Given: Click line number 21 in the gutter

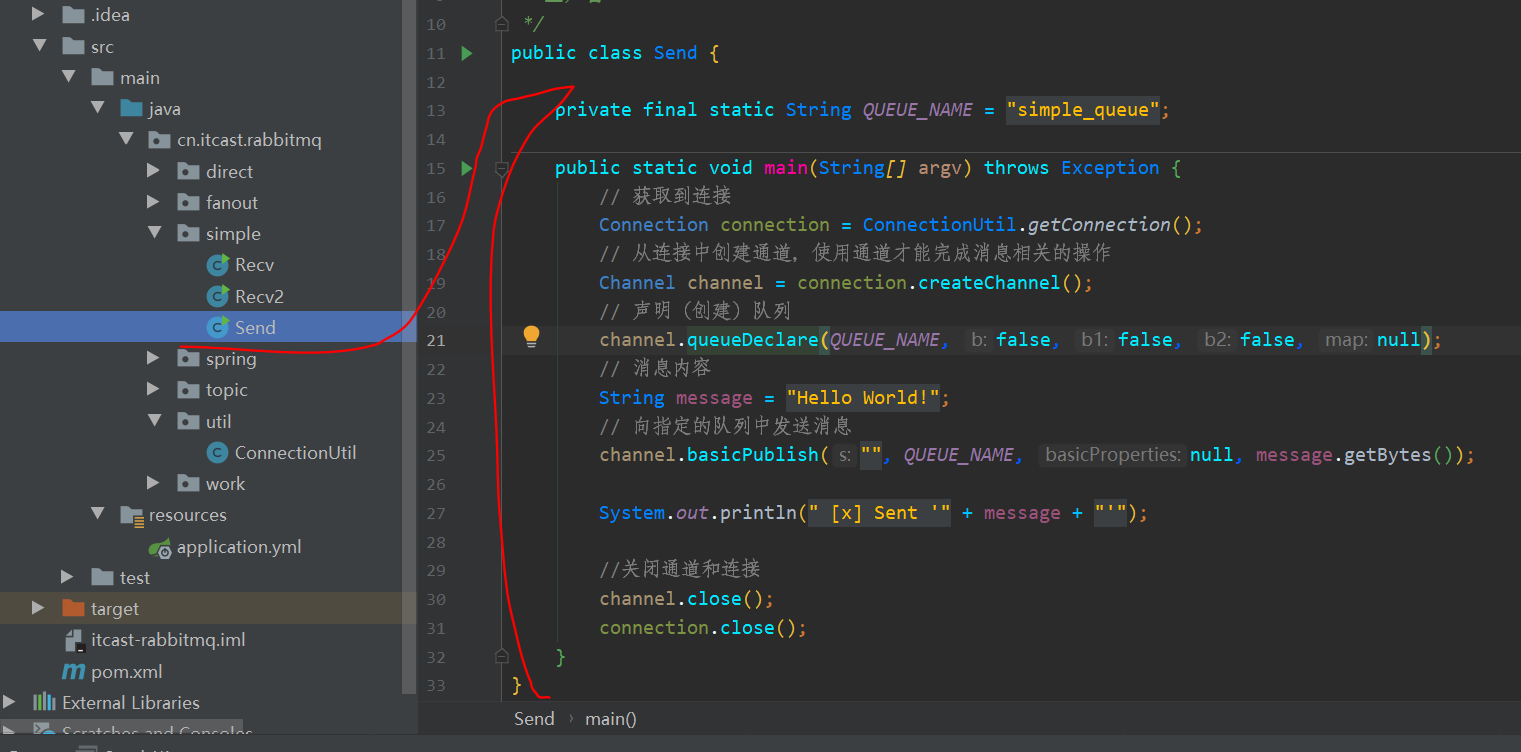Looking at the screenshot, I should point(436,340).
